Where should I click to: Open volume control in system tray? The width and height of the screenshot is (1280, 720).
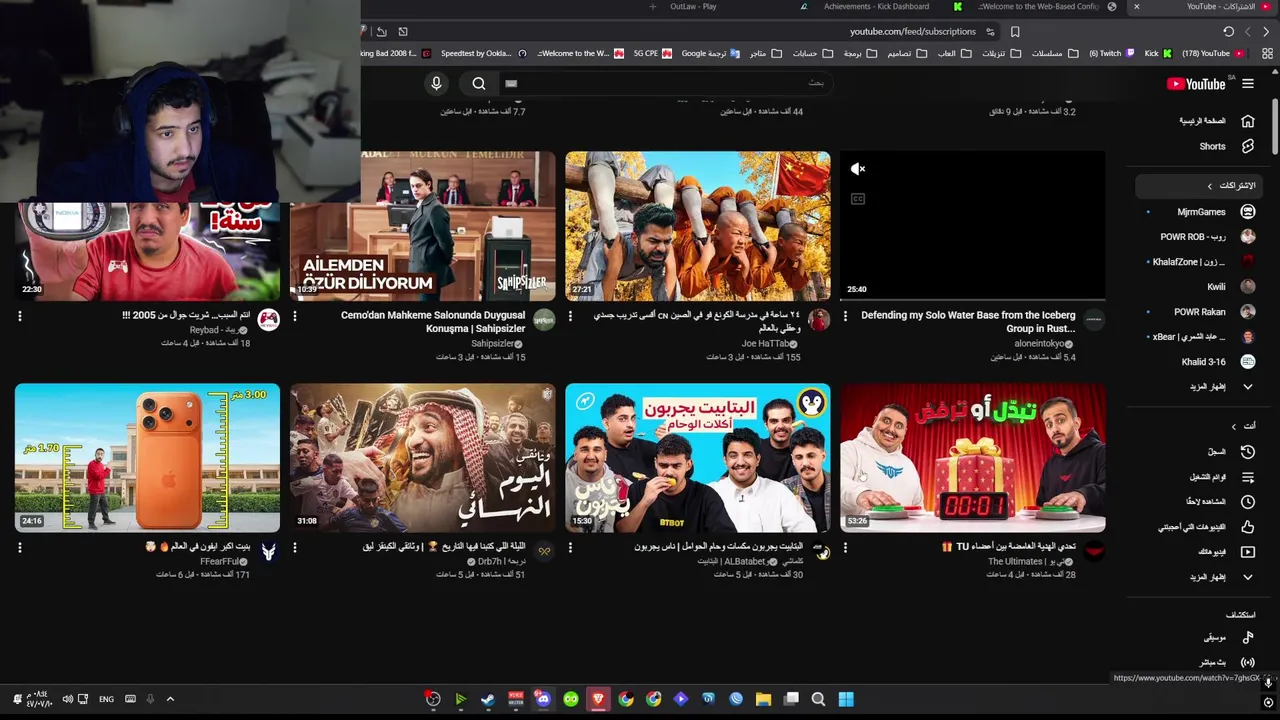tap(67, 699)
